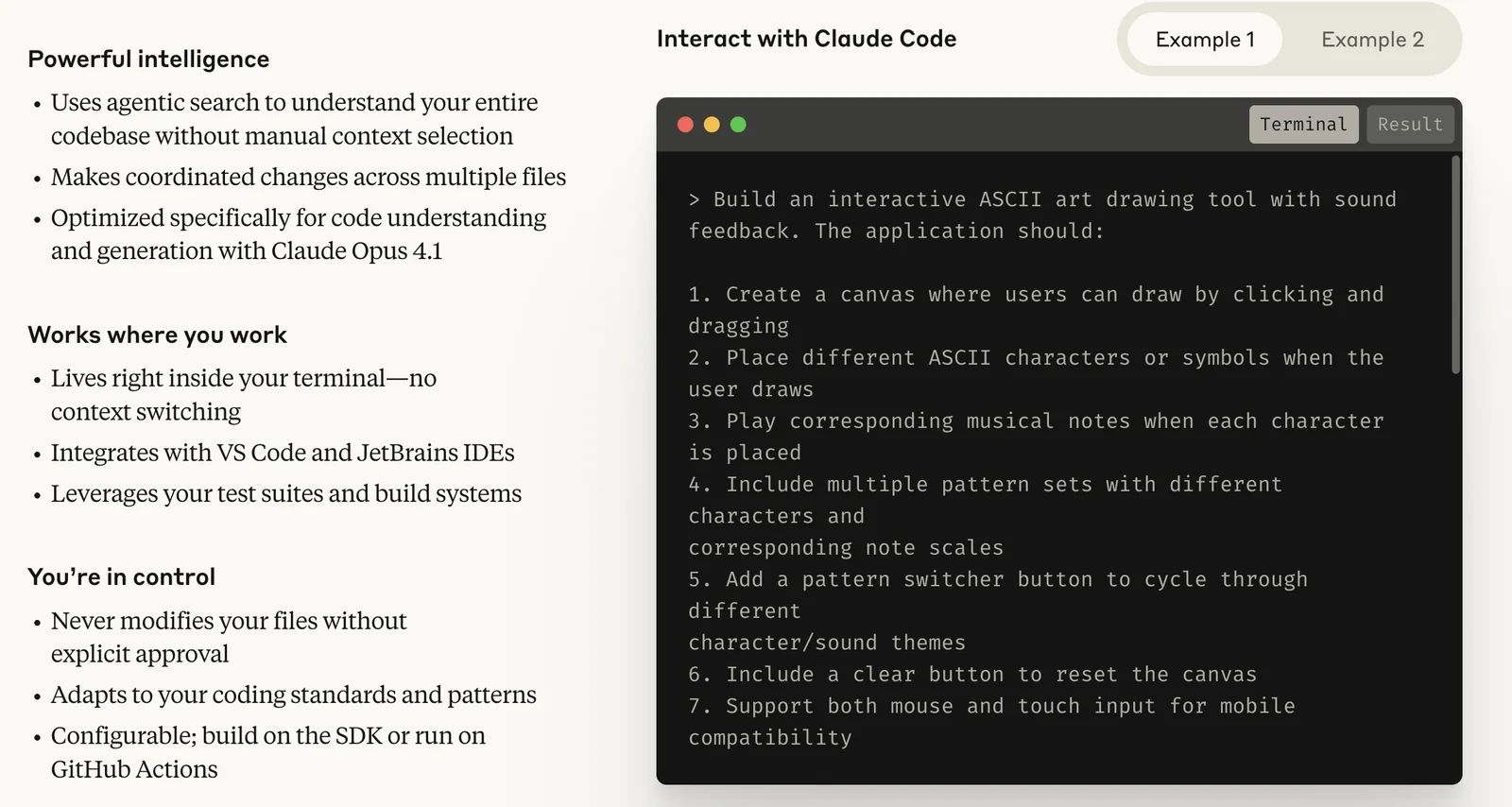Click the terminal prompt line starting 'Build an interactive'
The height and width of the screenshot is (807, 1512).
[1041, 199]
